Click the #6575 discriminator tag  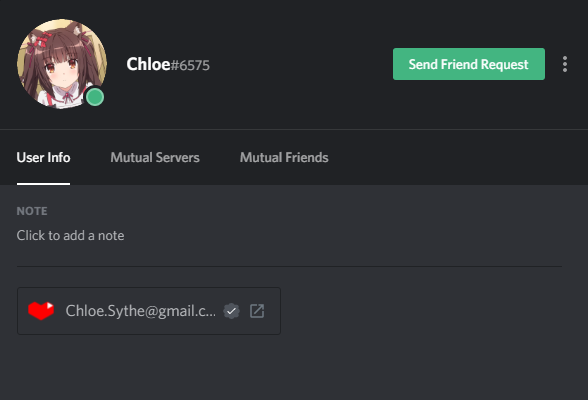190,65
